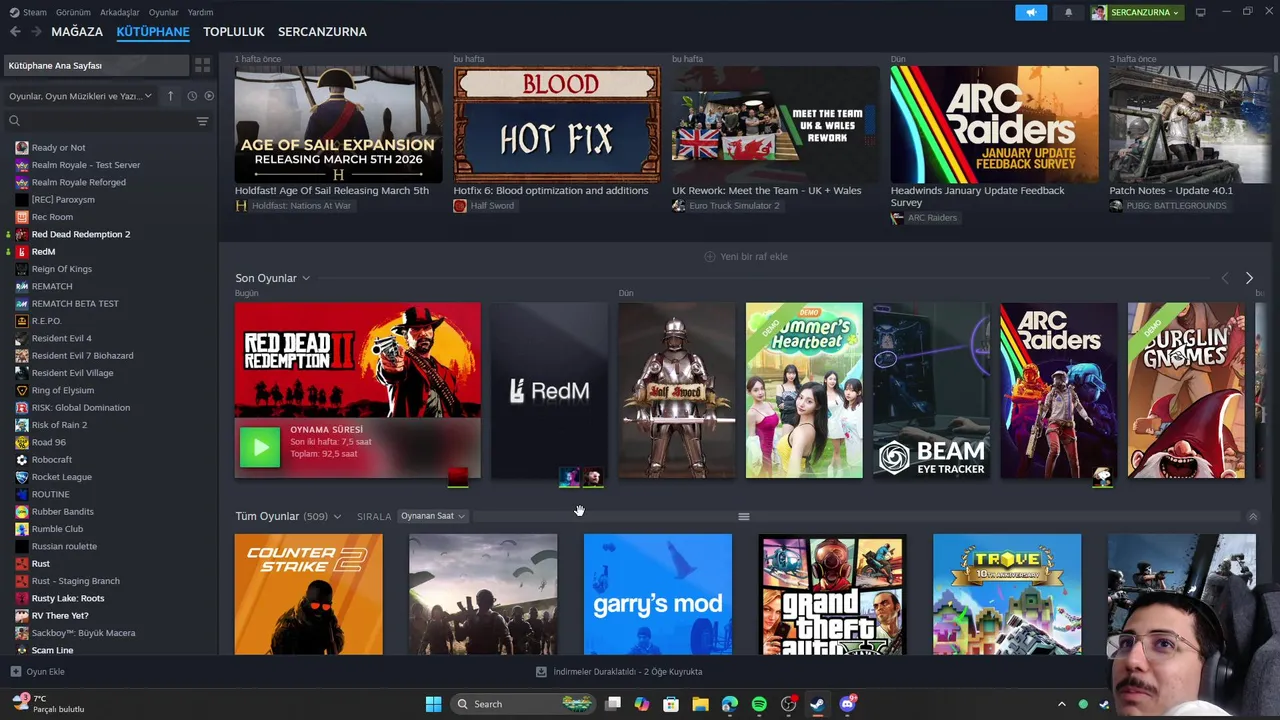Play Red Dead Redemption 2 green button
The height and width of the screenshot is (720, 1280).
(x=260, y=447)
